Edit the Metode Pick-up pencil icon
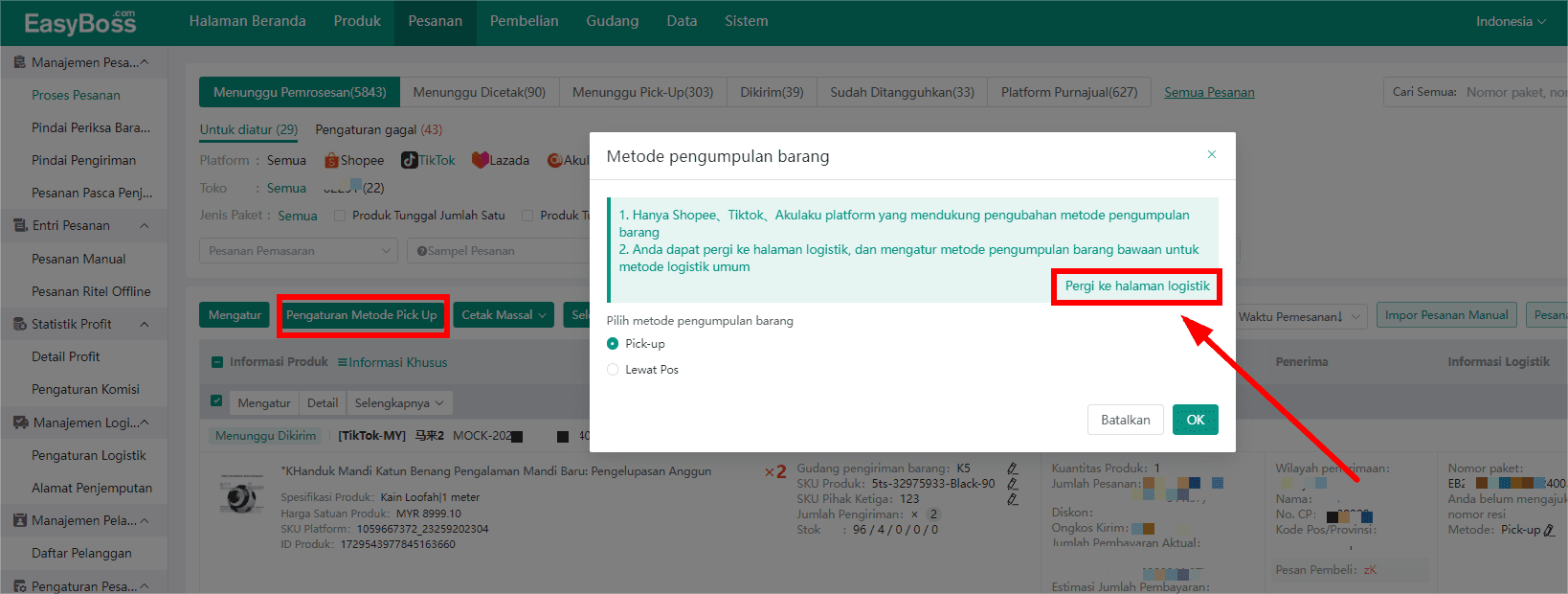 point(1549,530)
